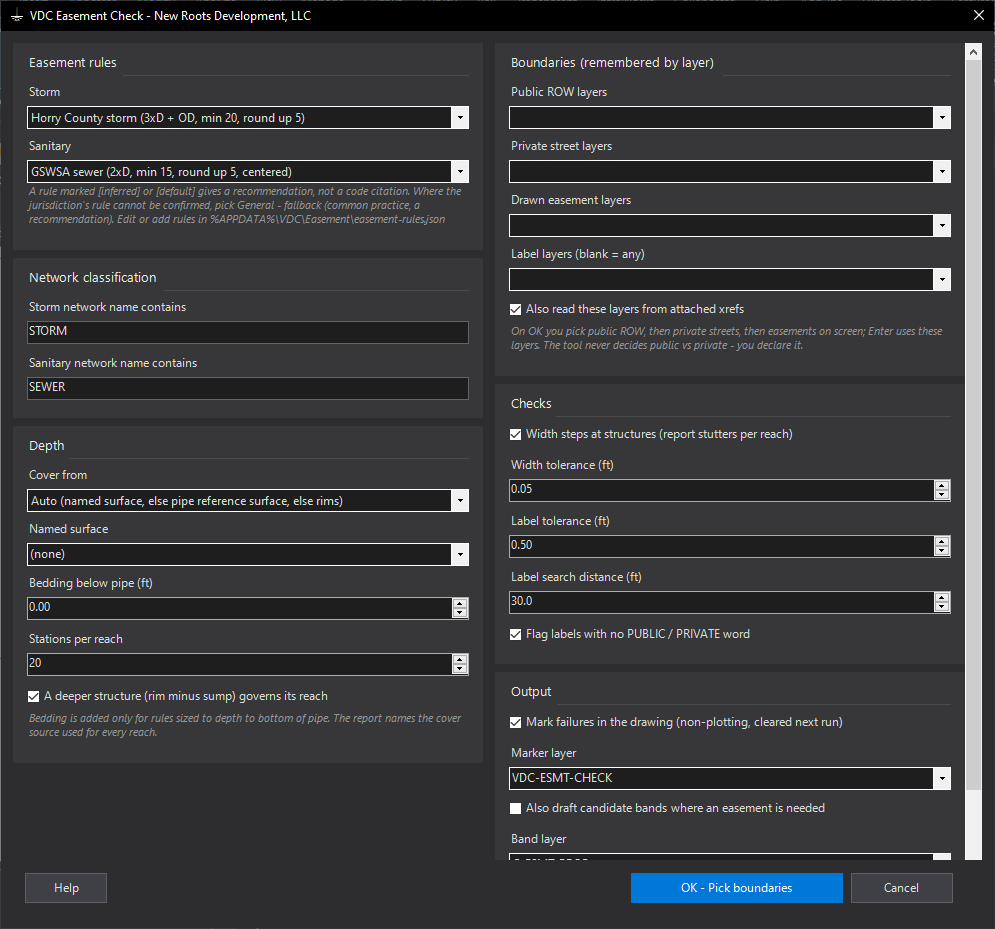
Task: Open the Private street layers dropdown
Action: point(942,172)
